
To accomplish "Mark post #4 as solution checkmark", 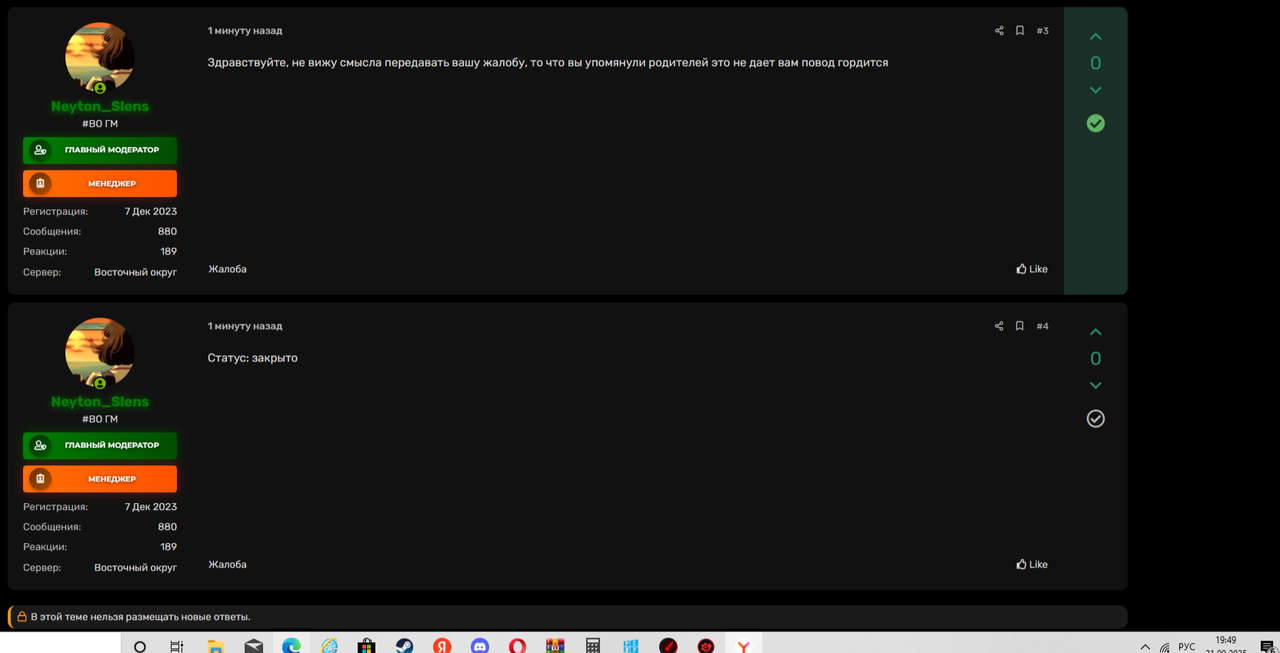I will [x=1095, y=418].
